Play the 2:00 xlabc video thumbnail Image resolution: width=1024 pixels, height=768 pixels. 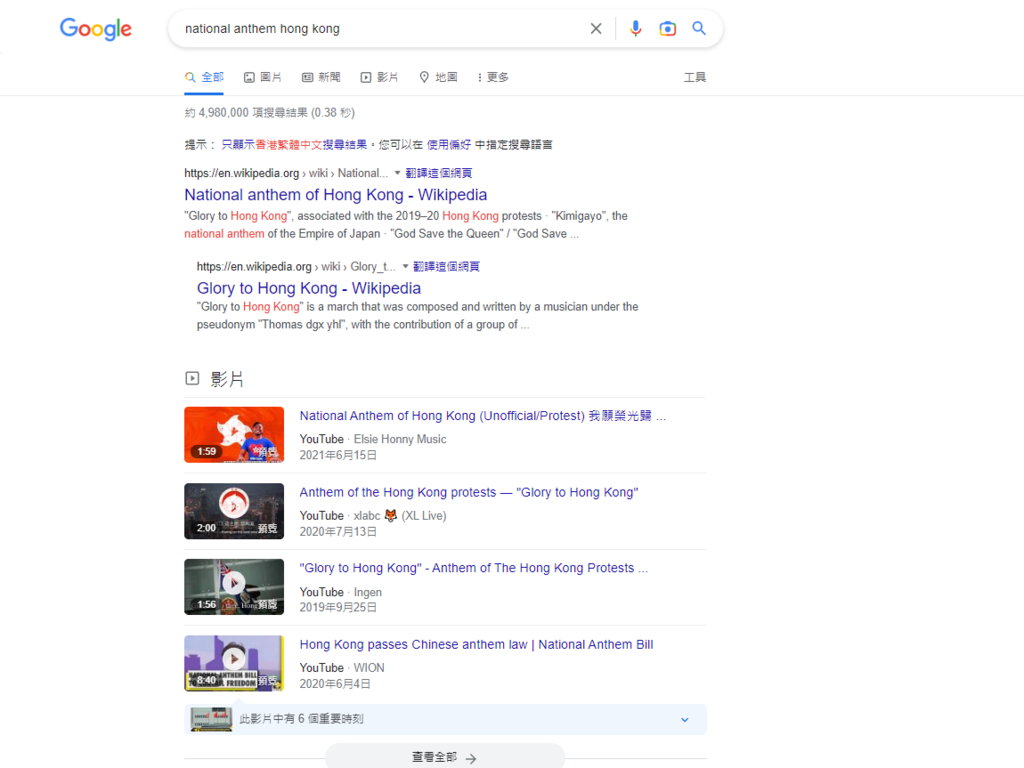(234, 511)
